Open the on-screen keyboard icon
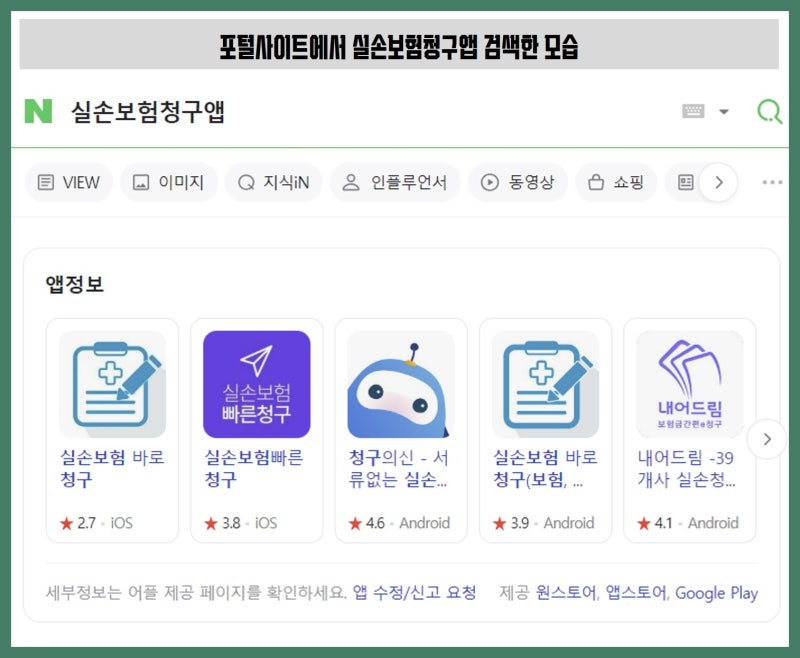The width and height of the screenshot is (800, 658). tap(693, 111)
